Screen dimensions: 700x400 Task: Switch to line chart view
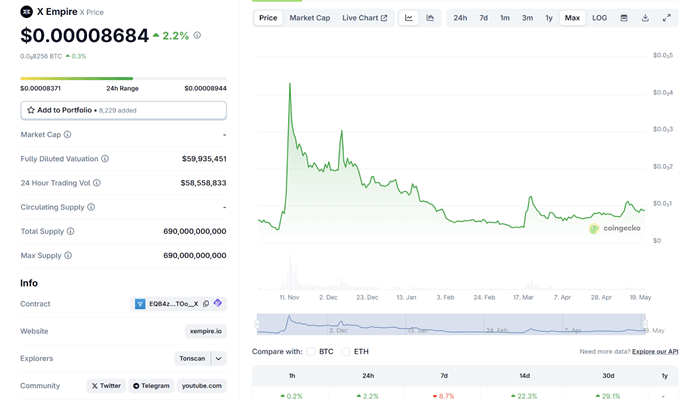pos(408,18)
